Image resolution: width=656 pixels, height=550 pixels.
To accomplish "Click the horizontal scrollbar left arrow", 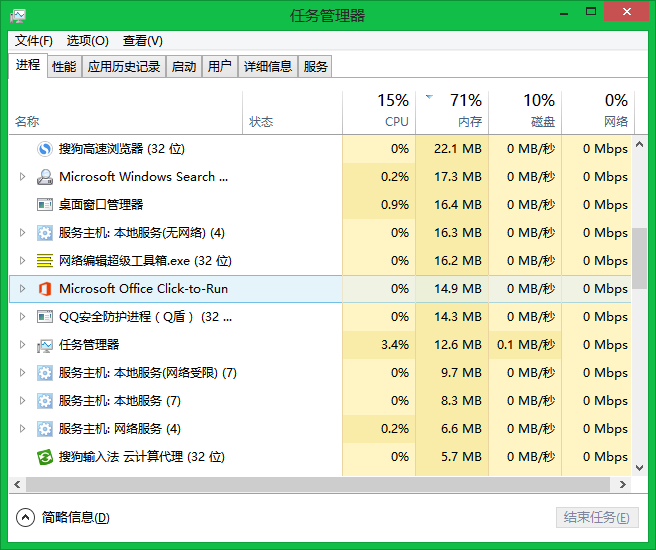I will point(17,484).
